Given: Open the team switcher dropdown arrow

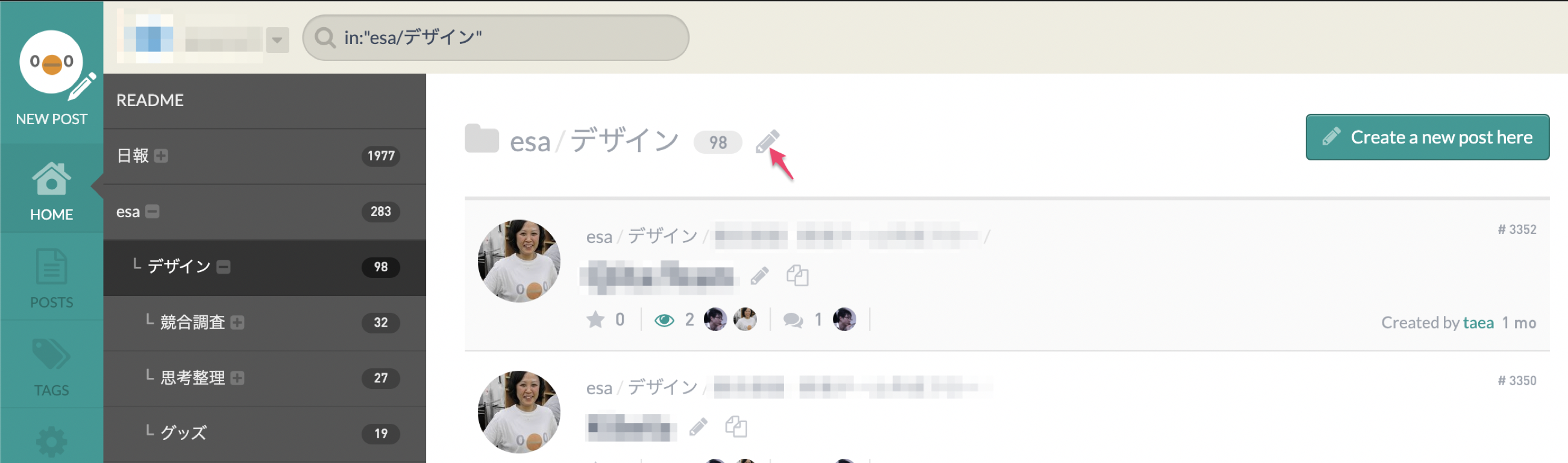Looking at the screenshot, I should pos(277,40).
